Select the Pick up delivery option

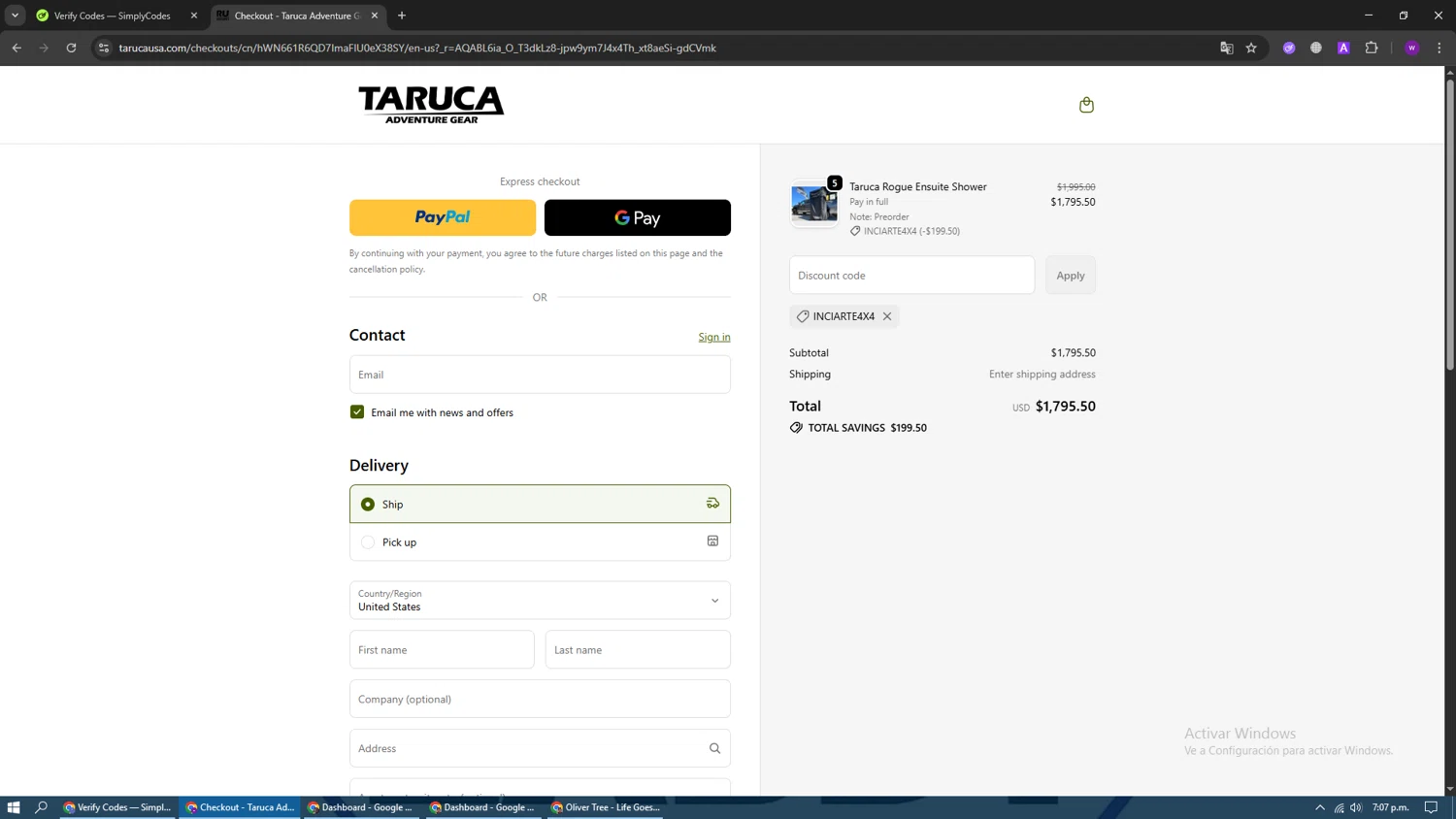tap(540, 541)
